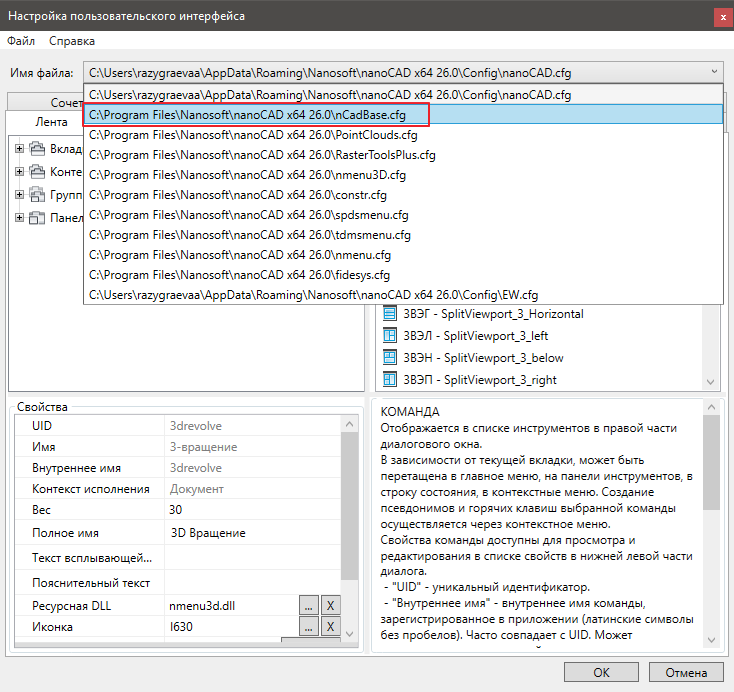Expand the first tree node in the Лента tab

click(x=19, y=149)
